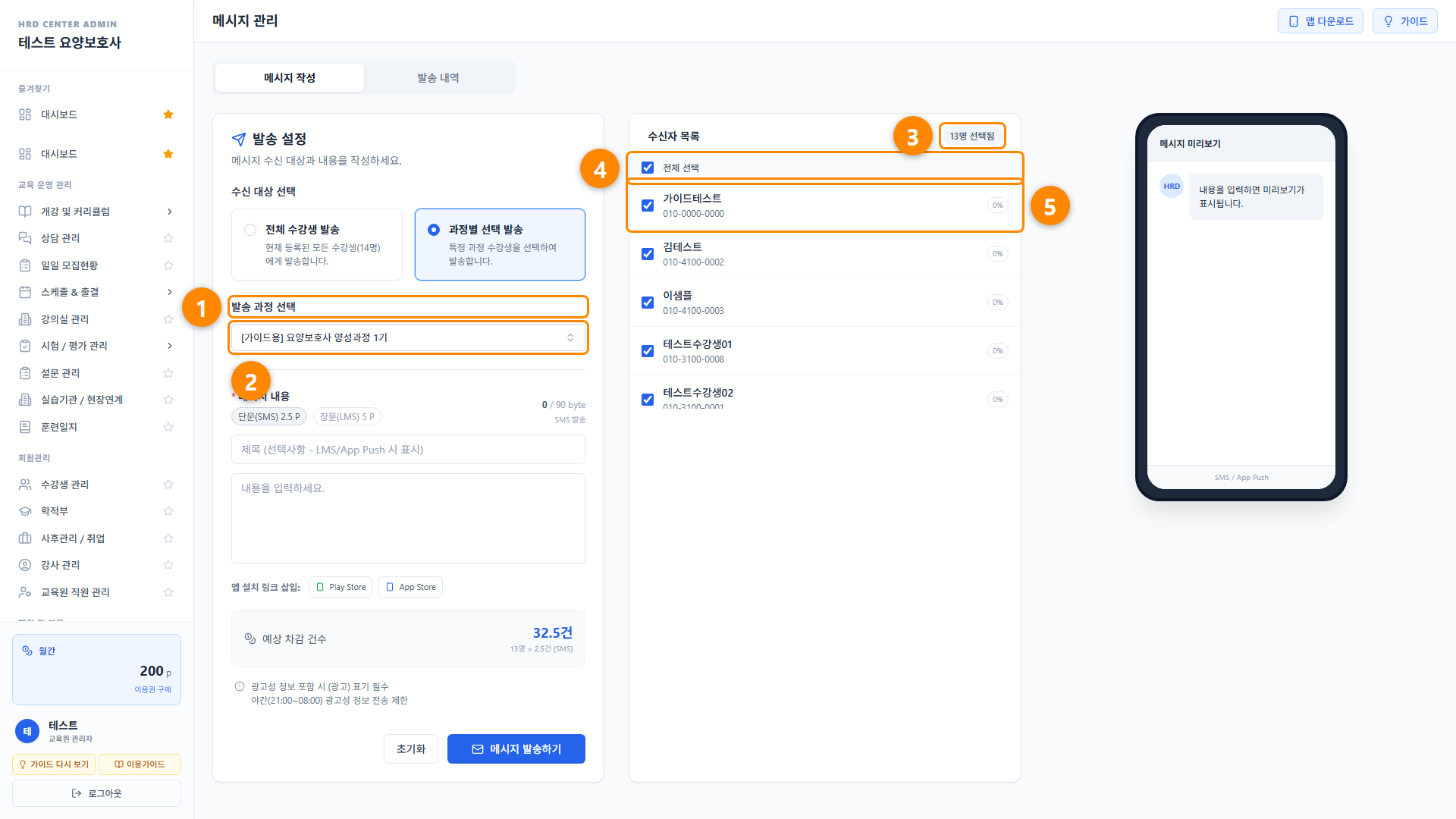The height and width of the screenshot is (819, 1456).
Task: Click the 수강생 관리 users icon
Action: click(25, 485)
